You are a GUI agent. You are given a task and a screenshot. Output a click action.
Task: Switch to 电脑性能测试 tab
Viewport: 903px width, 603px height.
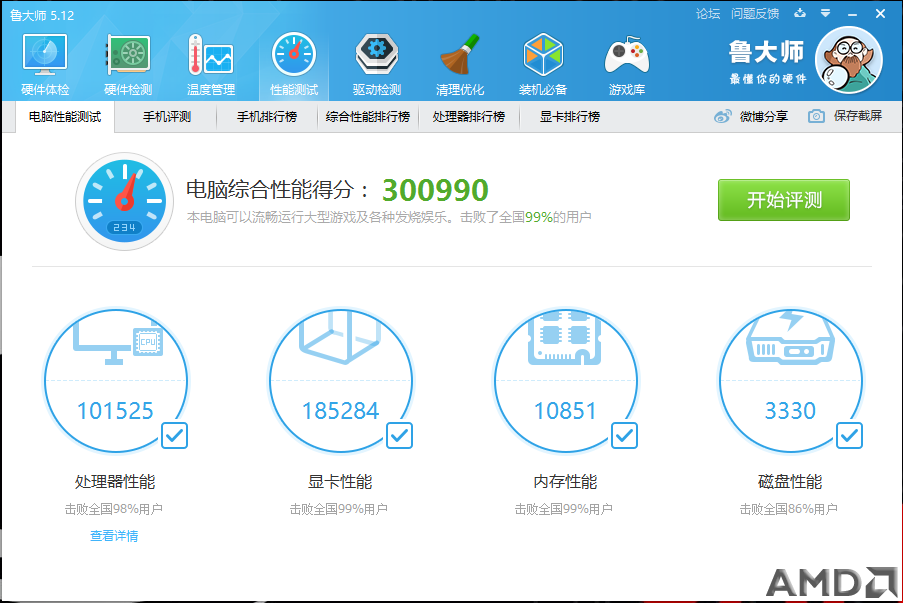click(x=65, y=117)
